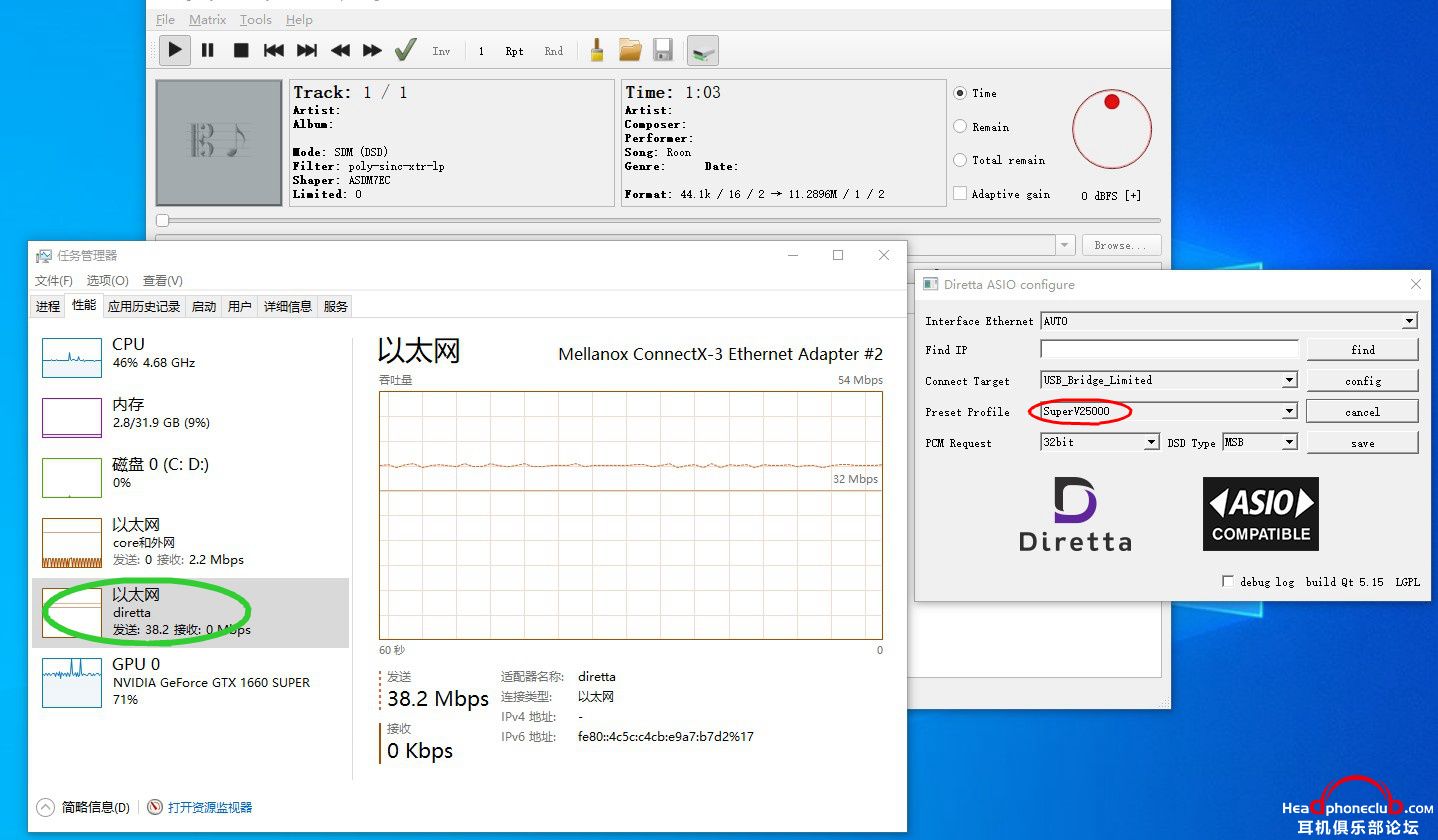This screenshot has height=840, width=1438.
Task: Open the DSD Type MSB dropdown
Action: [x=1260, y=442]
